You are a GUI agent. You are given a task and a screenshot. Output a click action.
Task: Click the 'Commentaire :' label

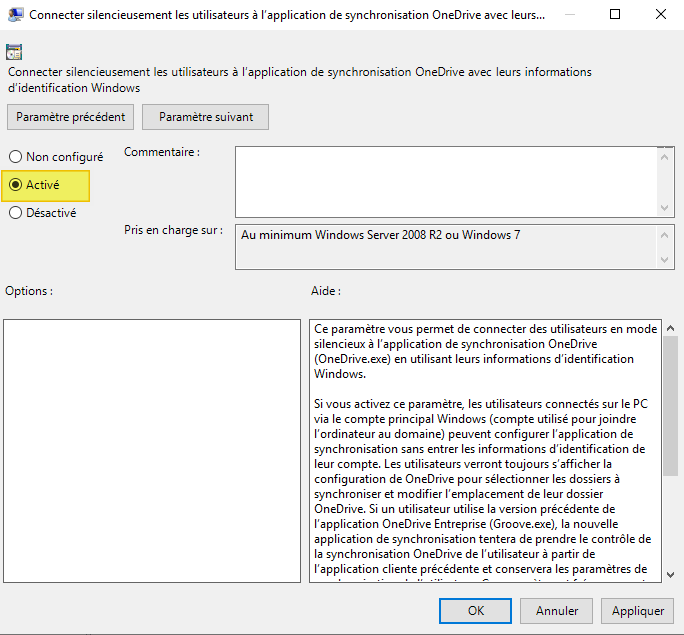coord(162,152)
